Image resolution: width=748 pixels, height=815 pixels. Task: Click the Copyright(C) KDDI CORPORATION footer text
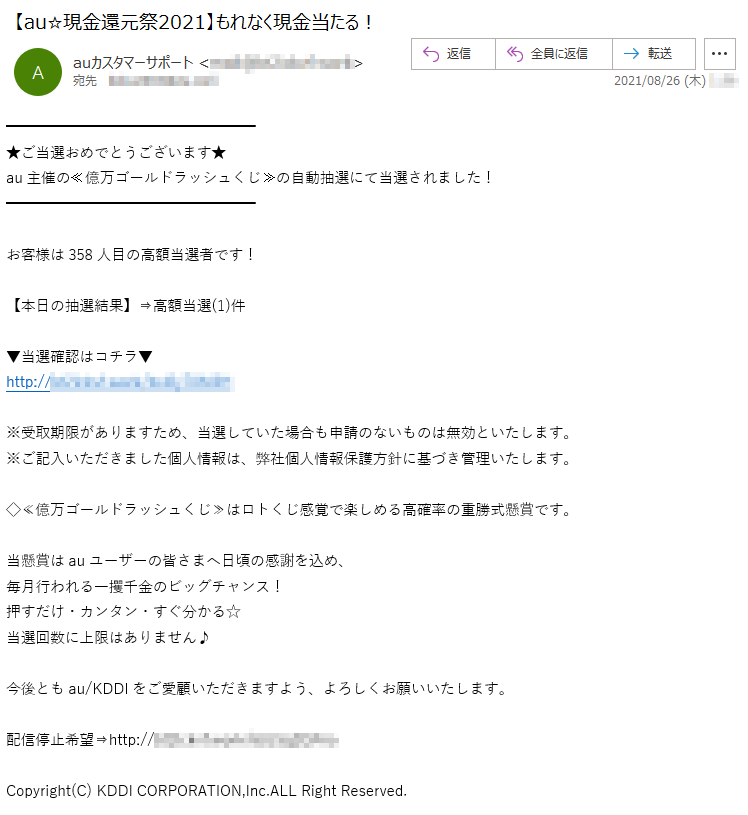206,791
